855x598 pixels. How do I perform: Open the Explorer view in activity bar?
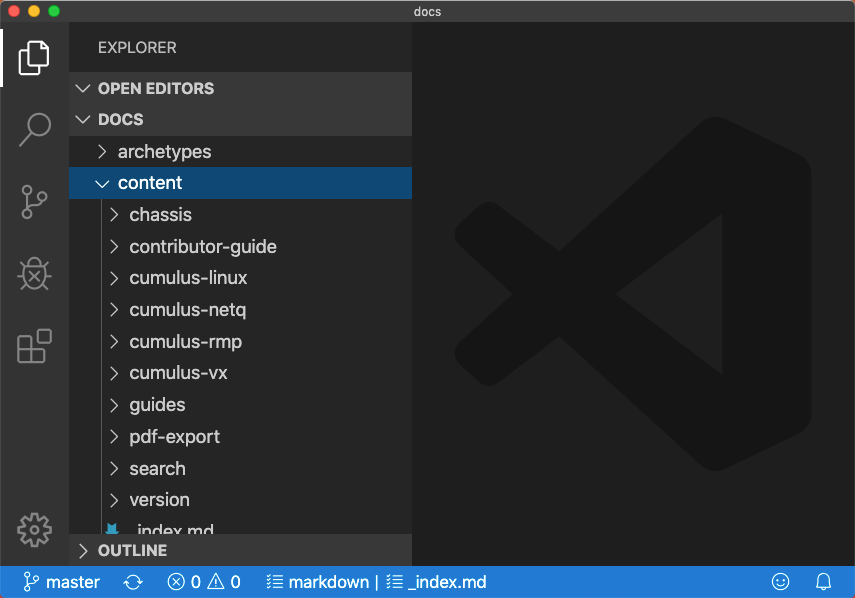tap(34, 58)
